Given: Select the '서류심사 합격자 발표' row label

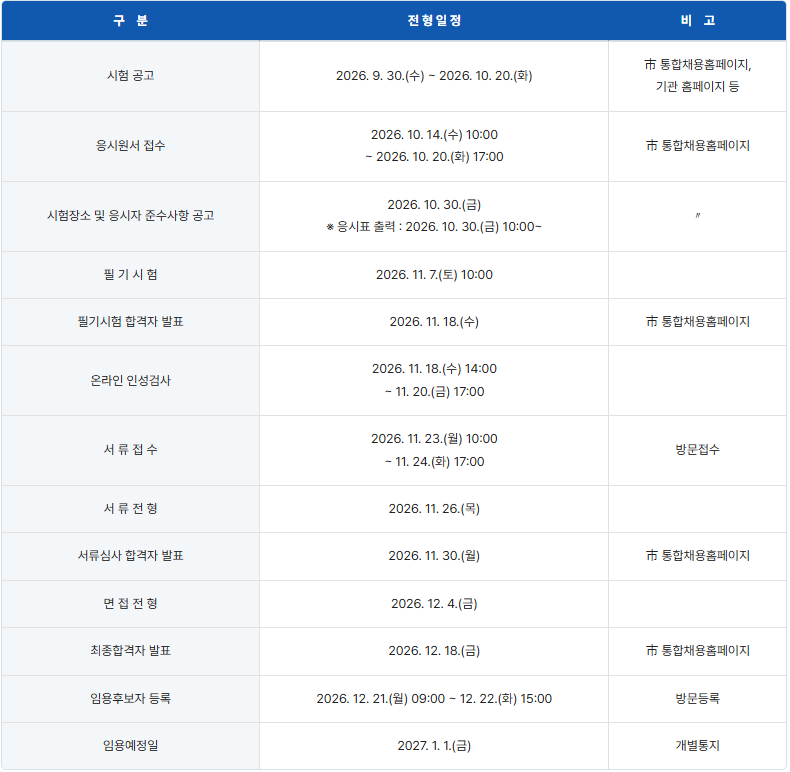Looking at the screenshot, I should [130, 555].
